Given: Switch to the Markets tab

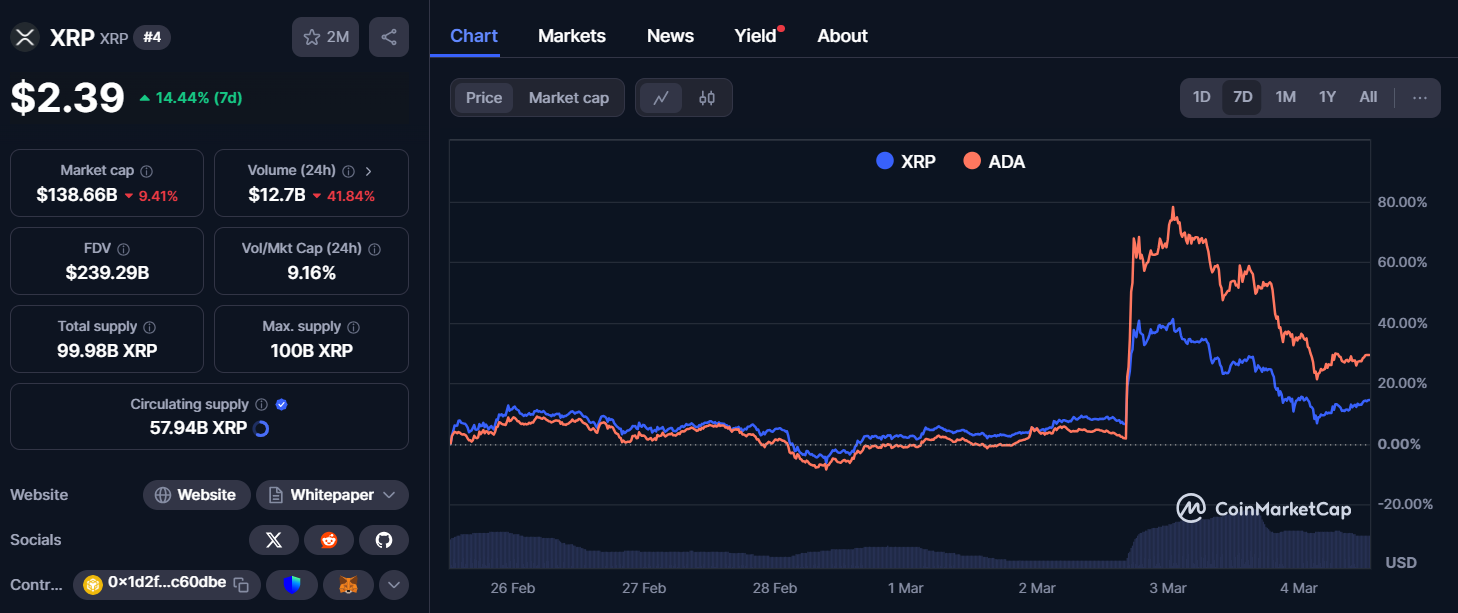Looking at the screenshot, I should click(572, 36).
